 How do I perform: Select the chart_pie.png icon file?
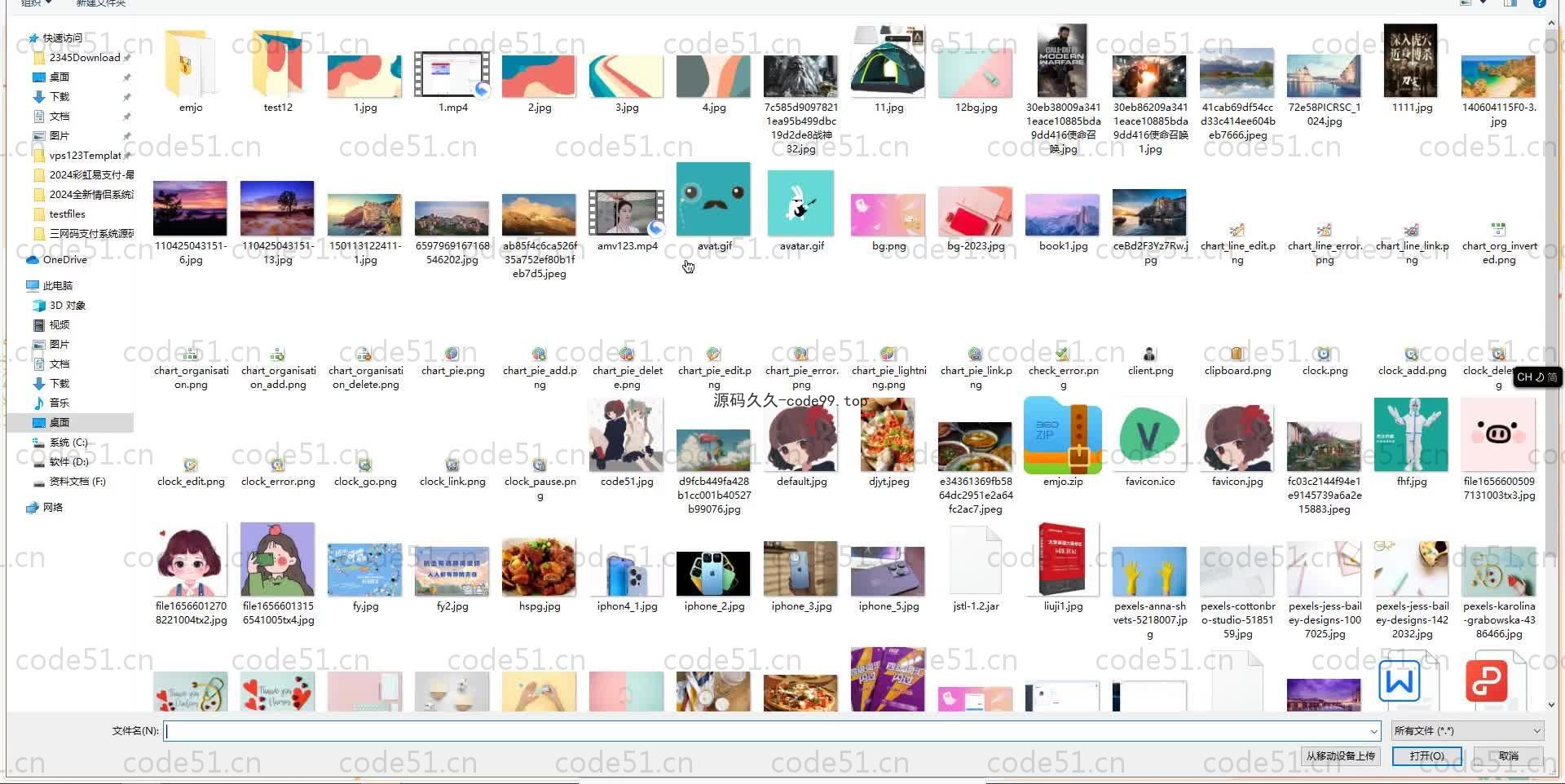[x=452, y=354]
